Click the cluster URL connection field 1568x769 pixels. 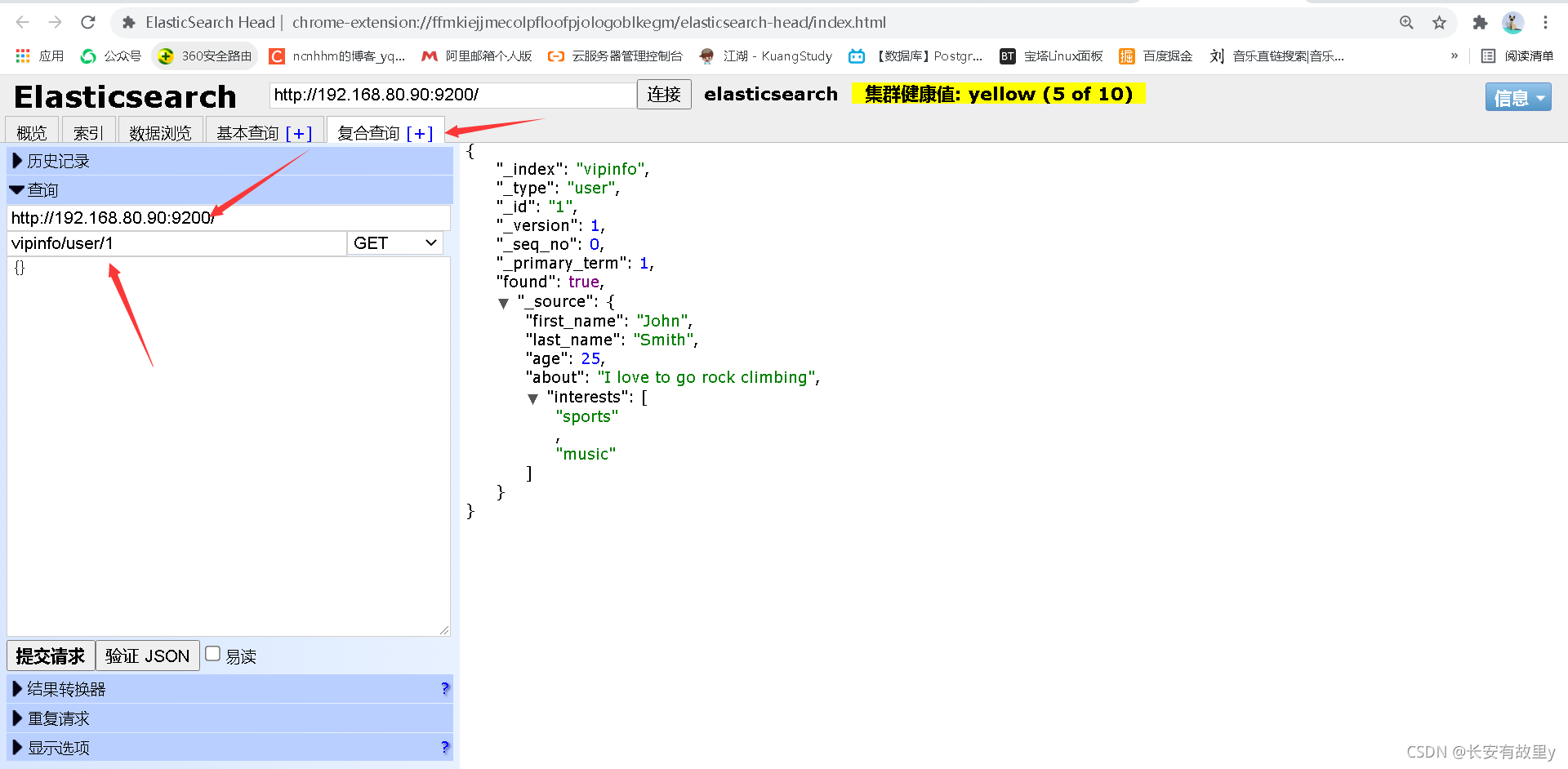[x=453, y=95]
